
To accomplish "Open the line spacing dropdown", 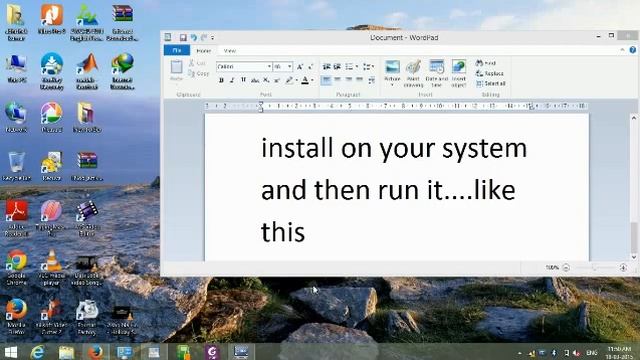I will tap(368, 67).
